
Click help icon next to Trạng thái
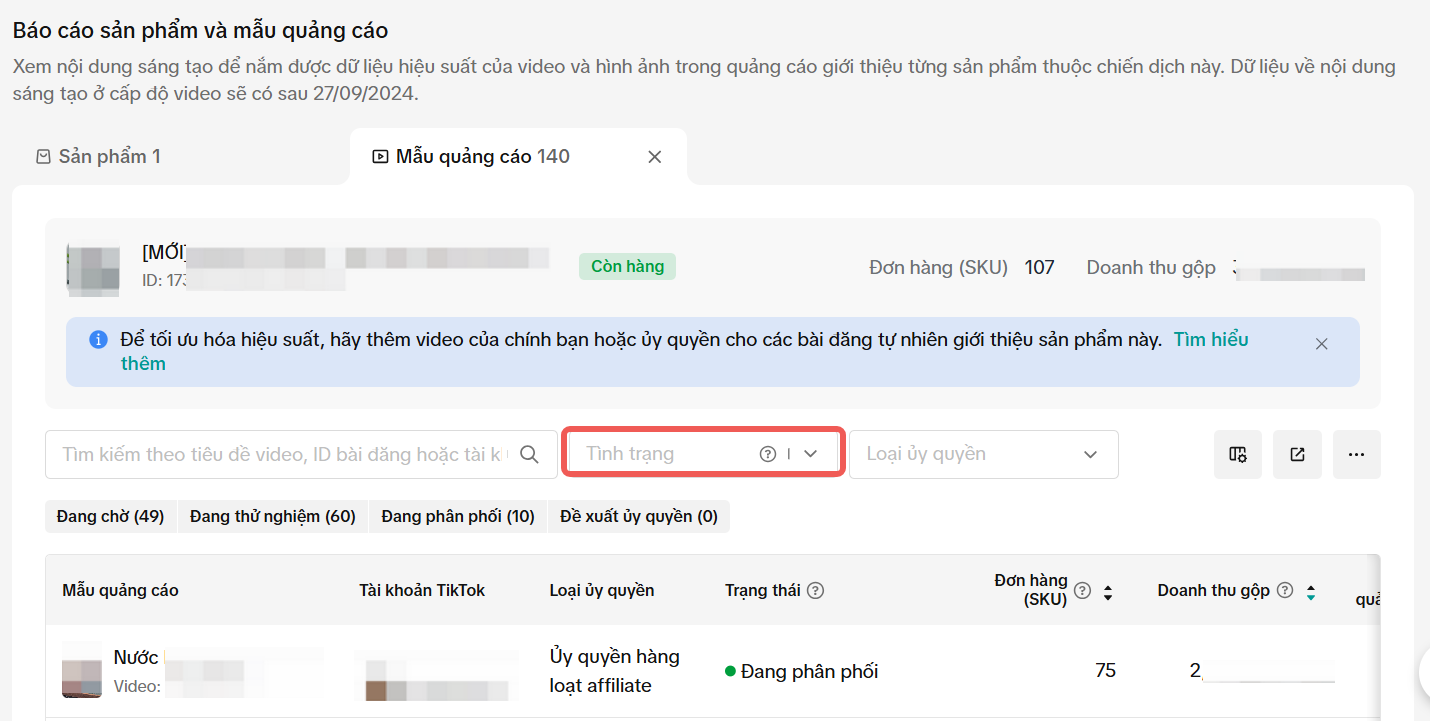click(x=816, y=591)
